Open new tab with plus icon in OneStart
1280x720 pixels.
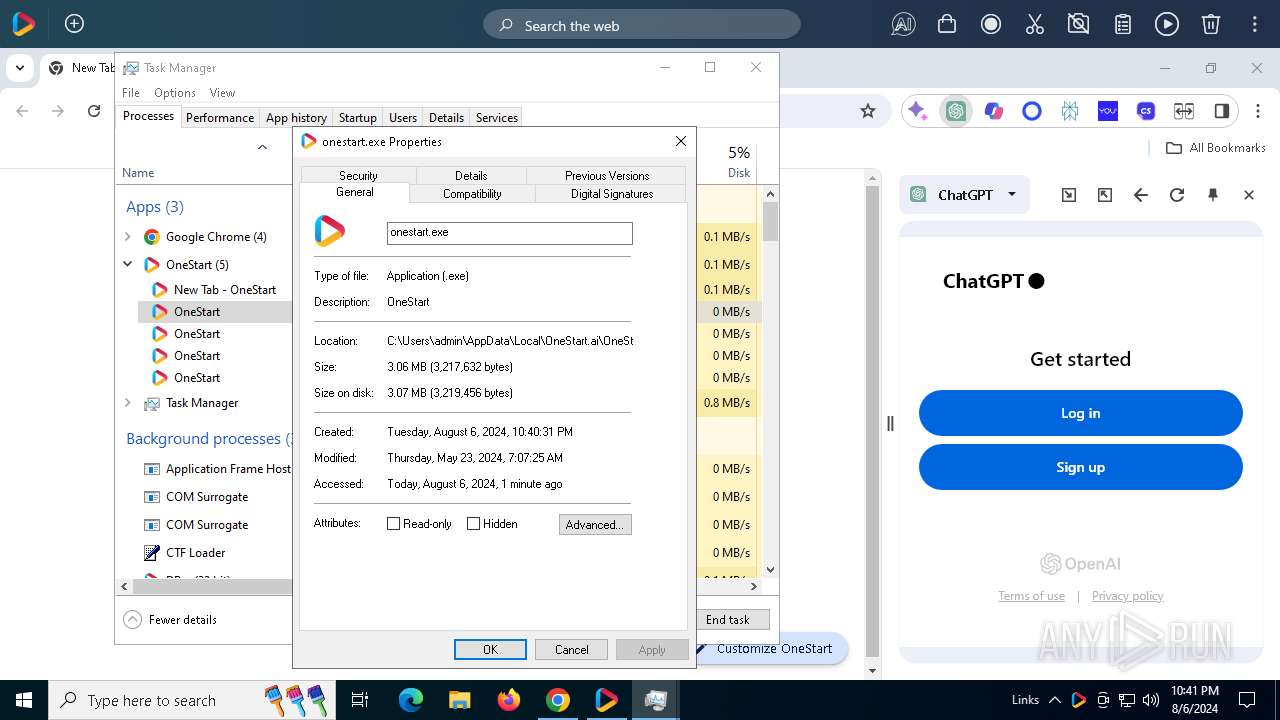click(74, 24)
